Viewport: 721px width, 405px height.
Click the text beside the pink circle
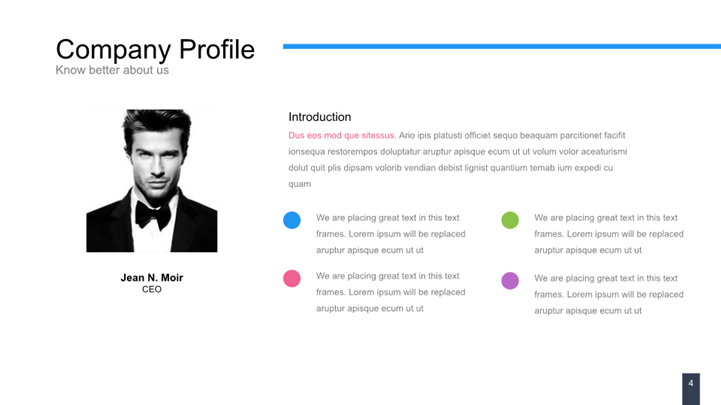click(390, 292)
